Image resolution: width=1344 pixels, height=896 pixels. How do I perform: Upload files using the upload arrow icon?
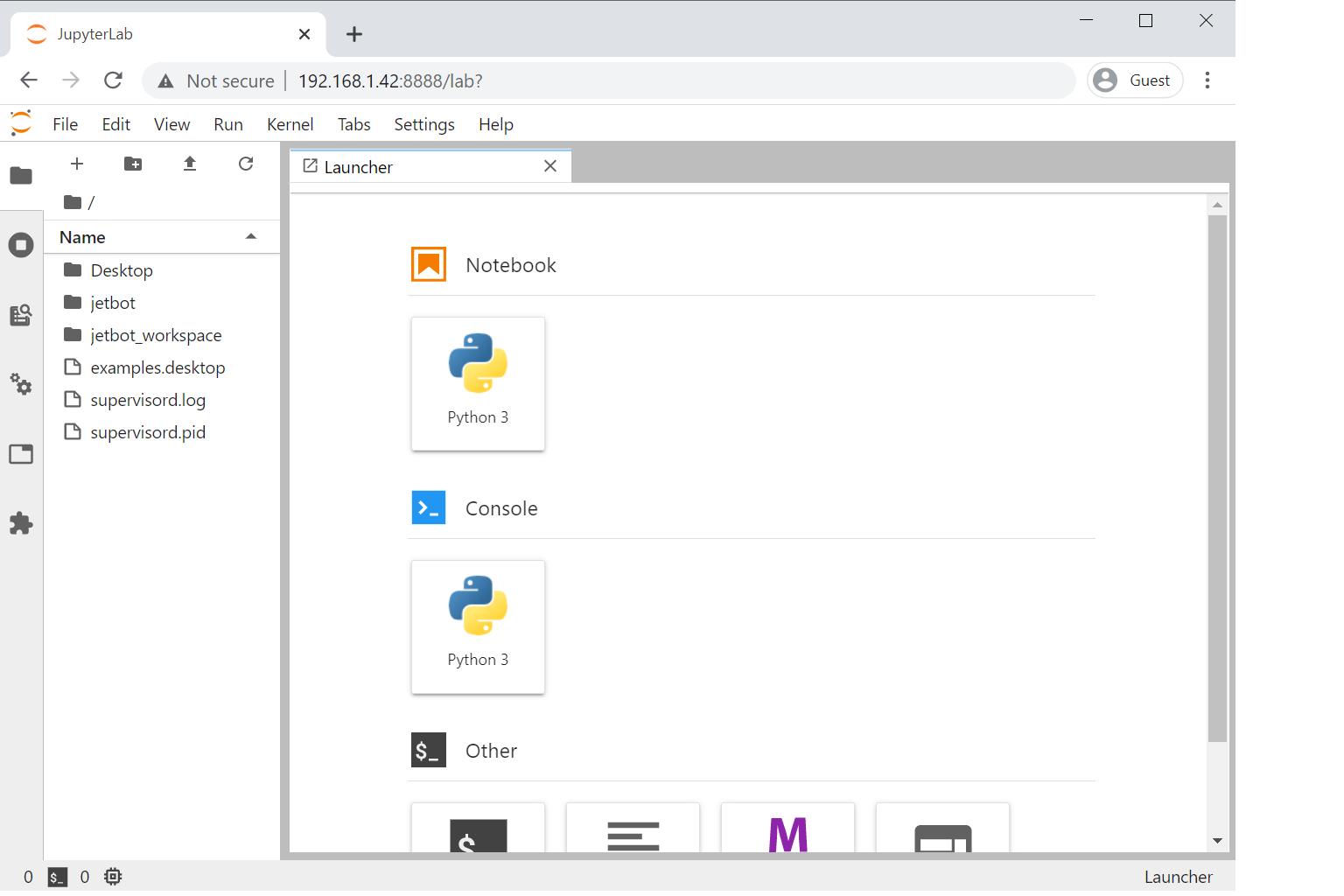pos(190,164)
